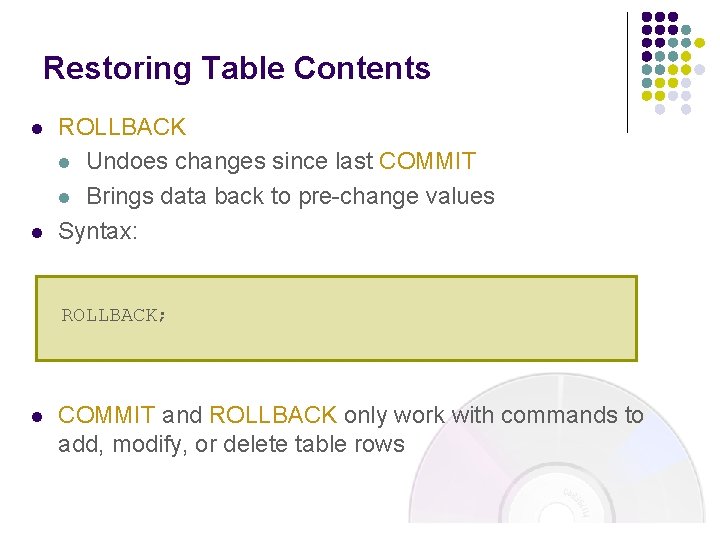Screen dimensions: 720x540
Task: Click the slide title Restoring Table Contents
Action: click(x=237, y=68)
